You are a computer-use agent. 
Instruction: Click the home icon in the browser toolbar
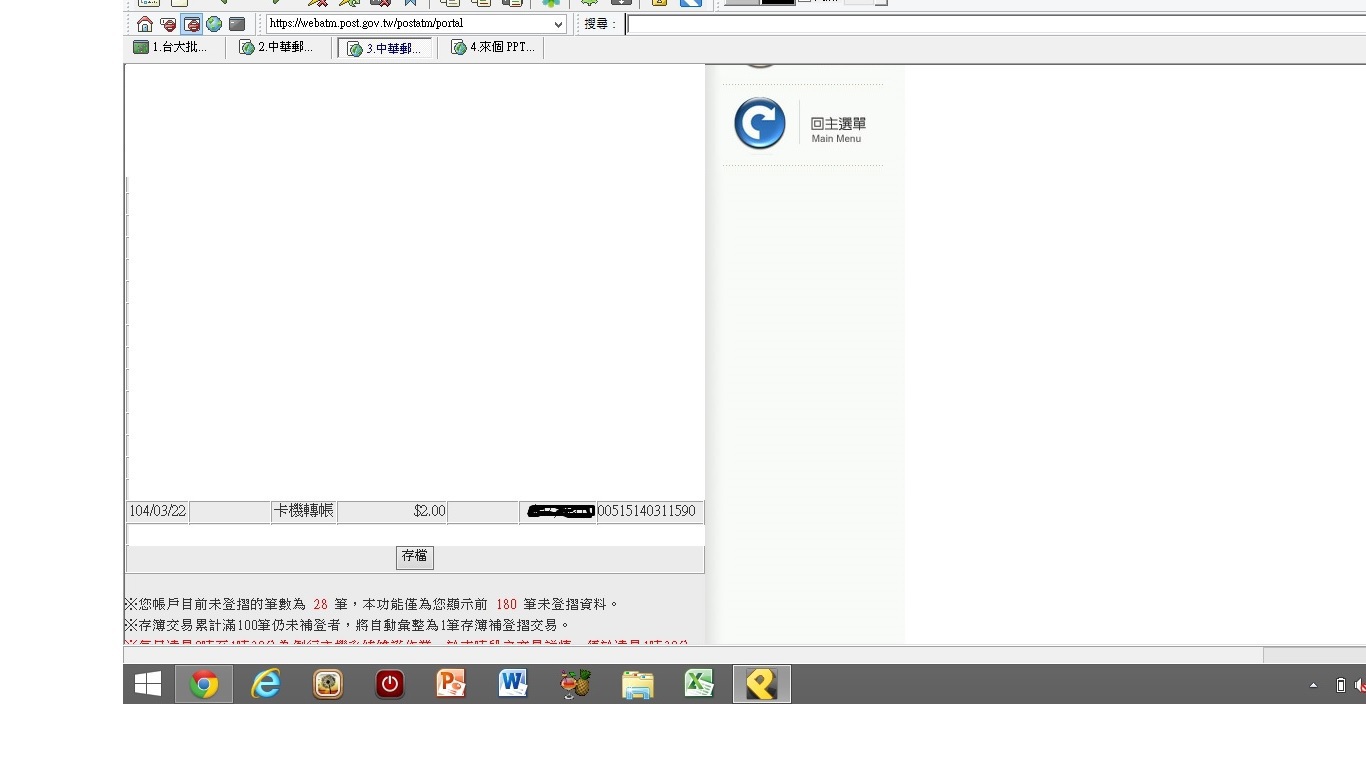pos(145,24)
